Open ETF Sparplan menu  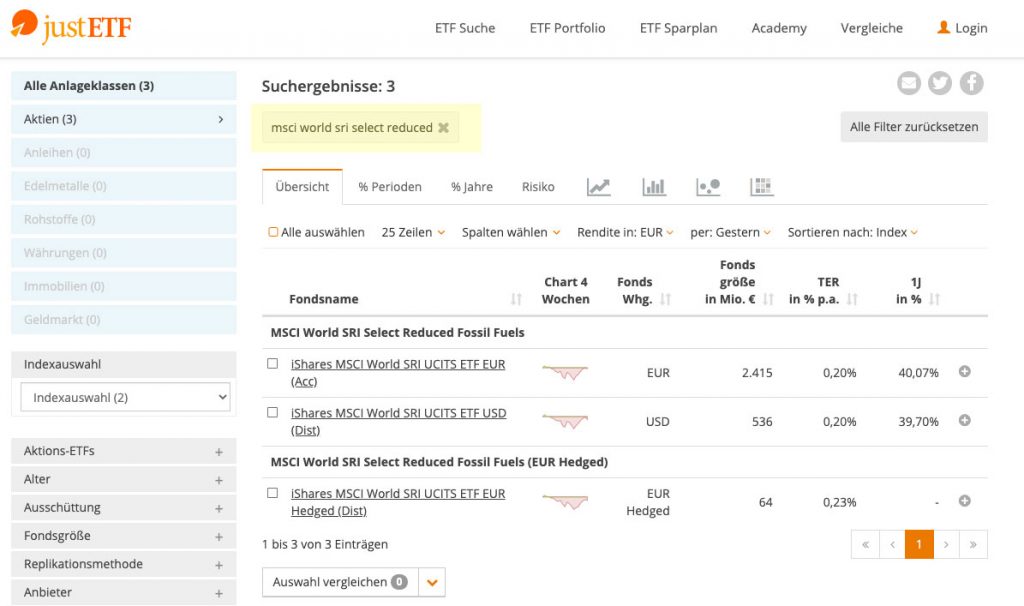point(679,28)
